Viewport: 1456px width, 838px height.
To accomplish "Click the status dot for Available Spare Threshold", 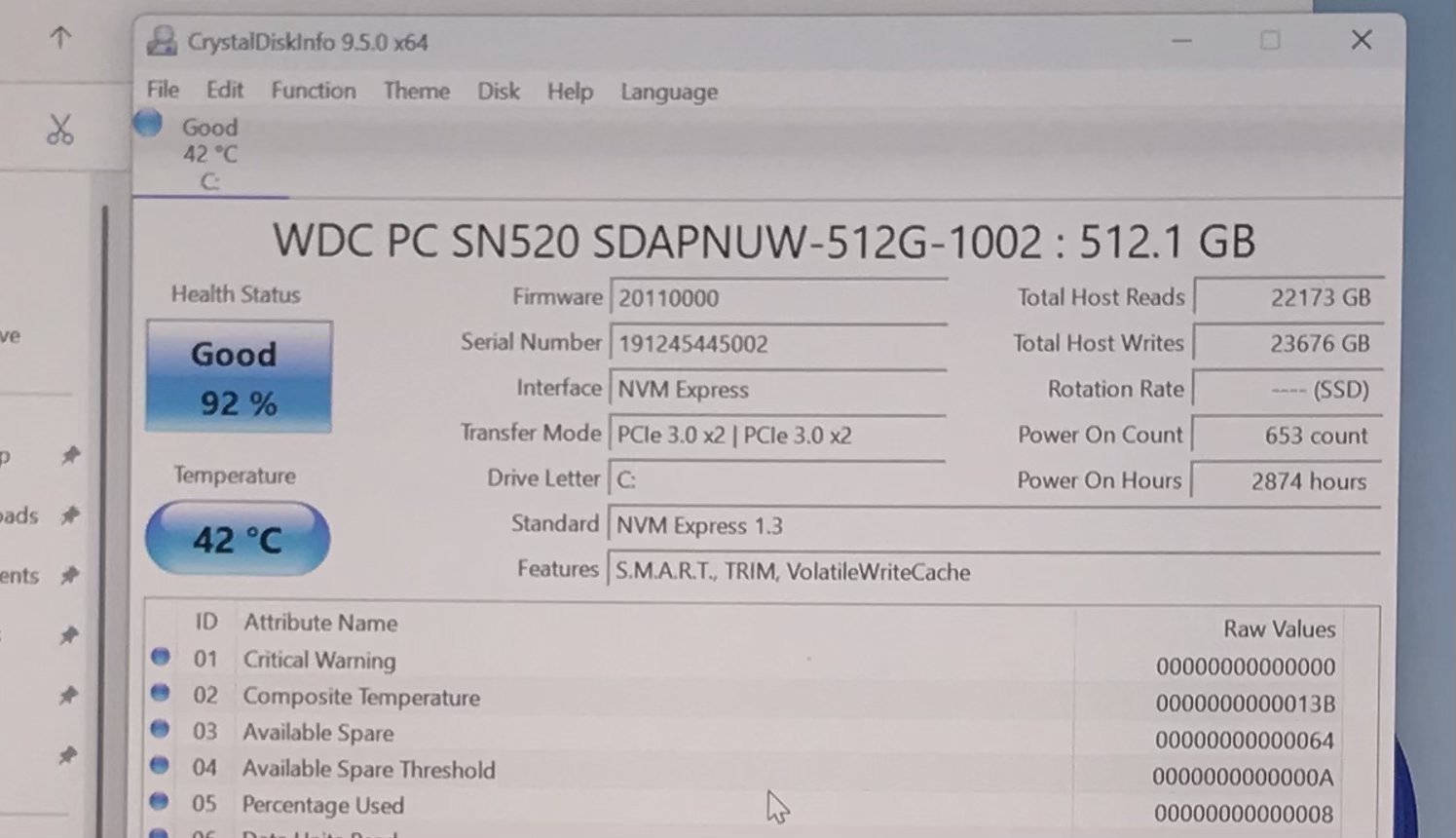I will [161, 765].
